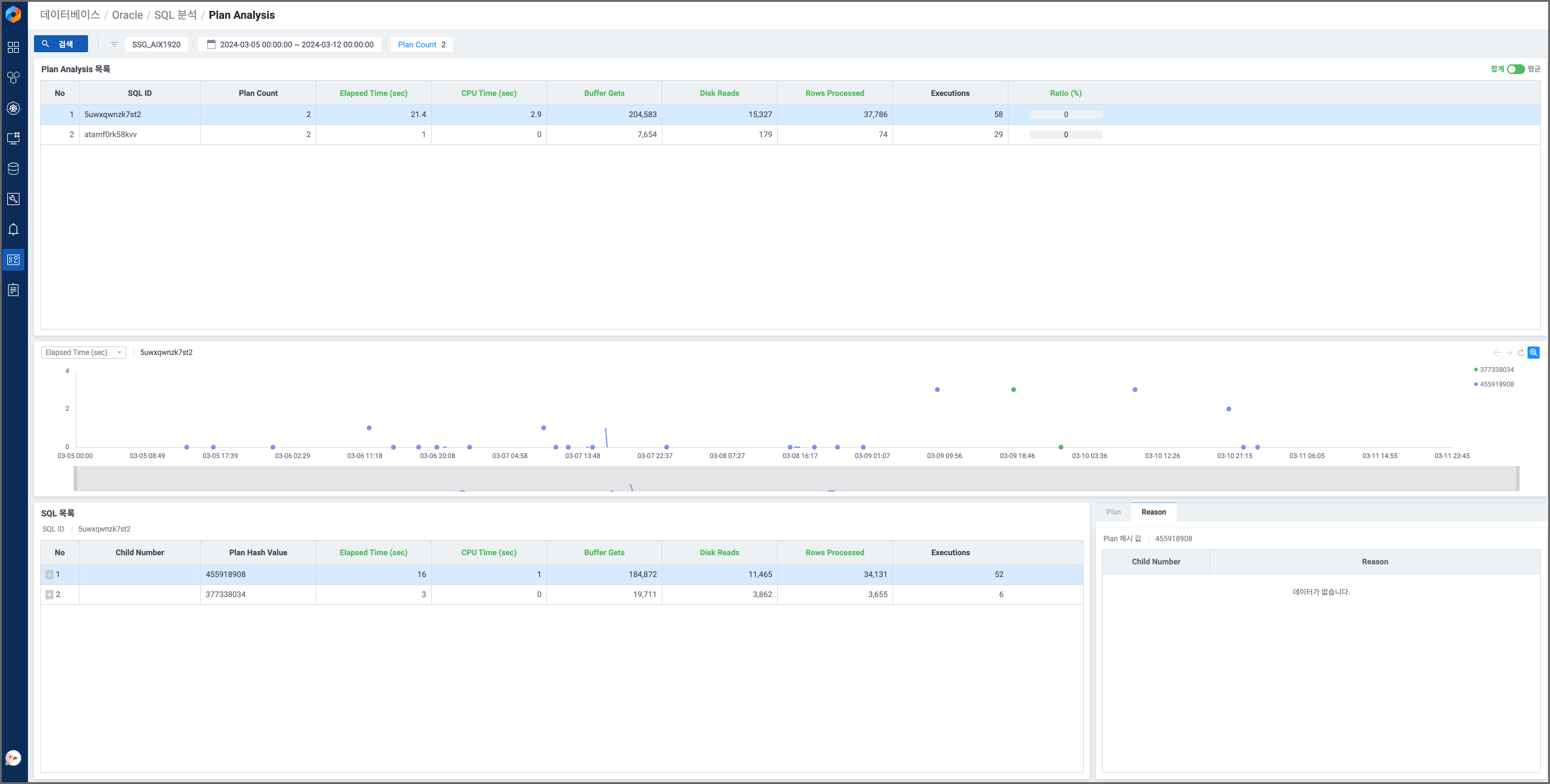Open the Kubernetes helm sidebar icon
This screenshot has height=784, width=1550.
point(13,108)
